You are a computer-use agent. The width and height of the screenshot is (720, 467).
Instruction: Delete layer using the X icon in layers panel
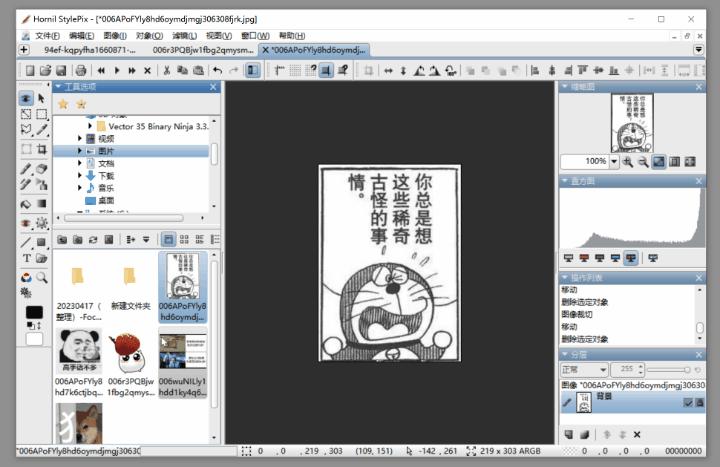tap(637, 434)
